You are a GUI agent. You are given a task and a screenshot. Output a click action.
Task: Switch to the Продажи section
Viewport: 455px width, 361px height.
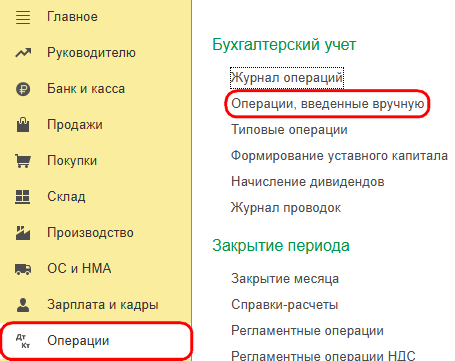75,125
